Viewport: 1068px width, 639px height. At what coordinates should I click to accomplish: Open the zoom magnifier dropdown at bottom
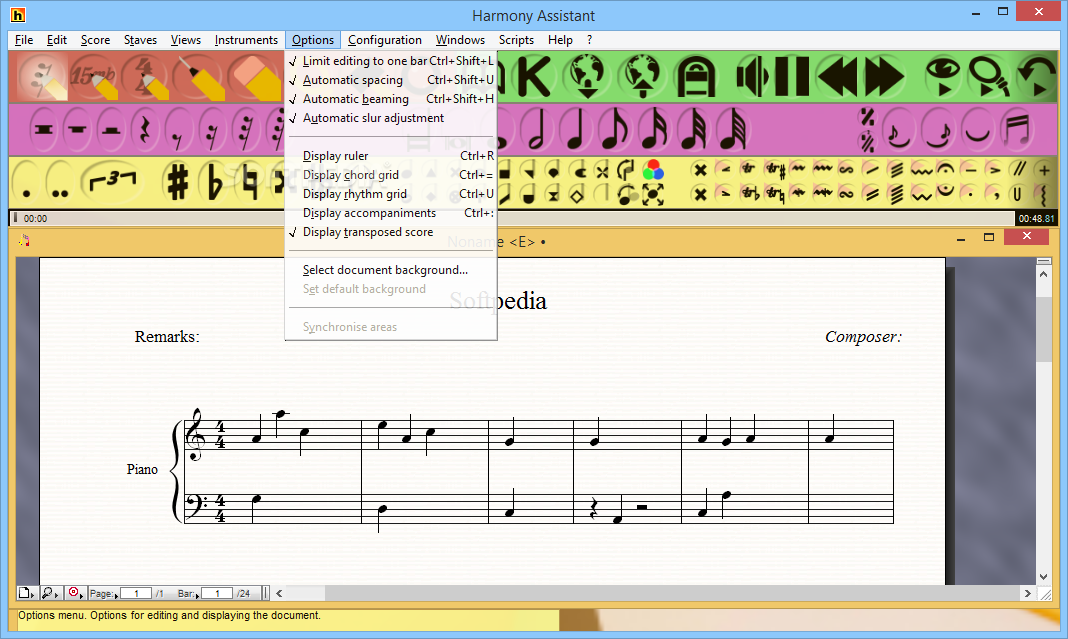[50, 593]
